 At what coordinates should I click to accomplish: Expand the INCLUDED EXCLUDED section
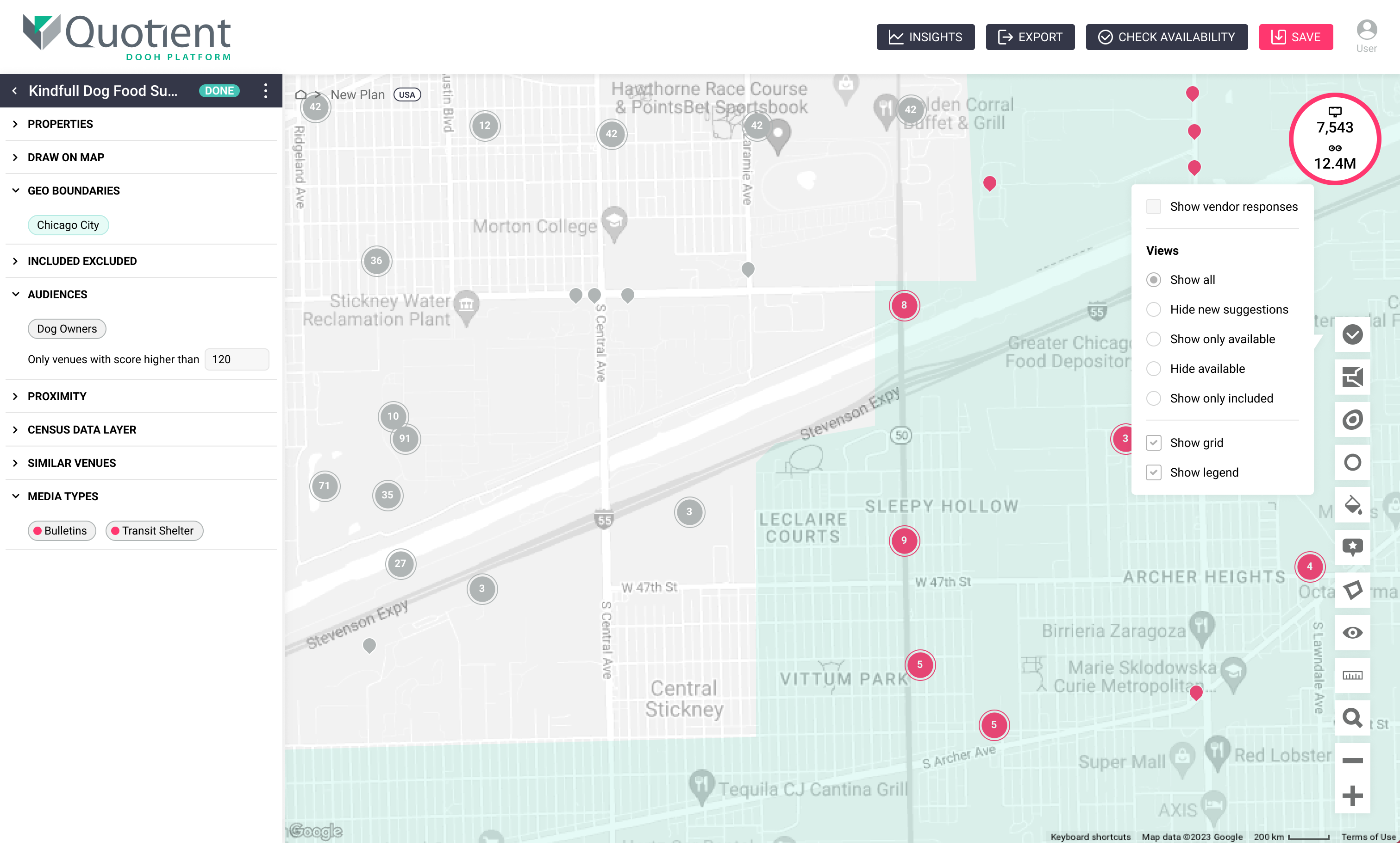tap(141, 261)
